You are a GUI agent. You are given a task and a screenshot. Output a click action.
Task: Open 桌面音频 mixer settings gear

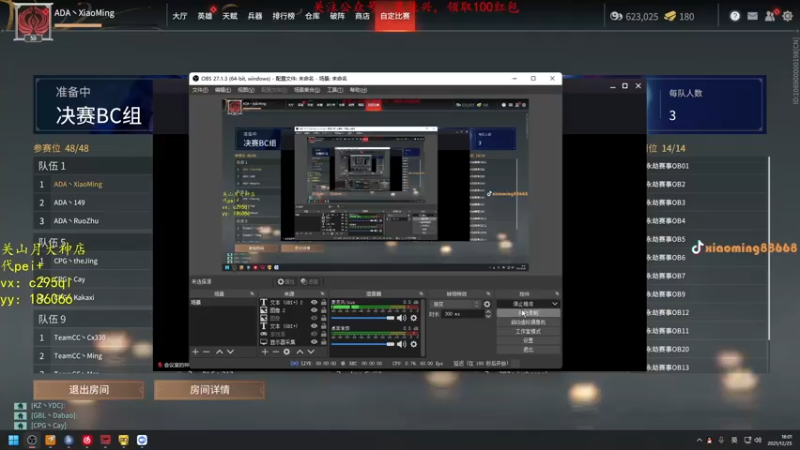[x=414, y=344]
